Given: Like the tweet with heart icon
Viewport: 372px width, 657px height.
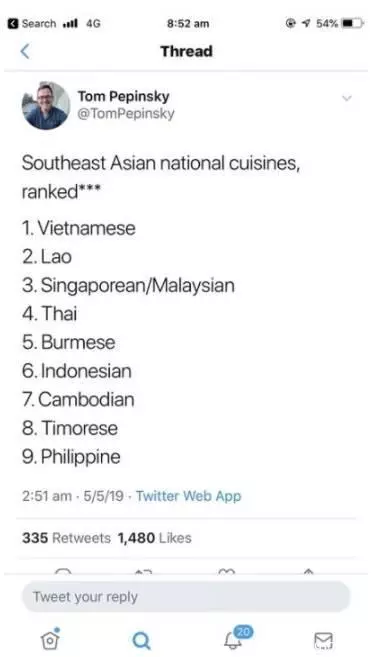Looking at the screenshot, I should (227, 572).
